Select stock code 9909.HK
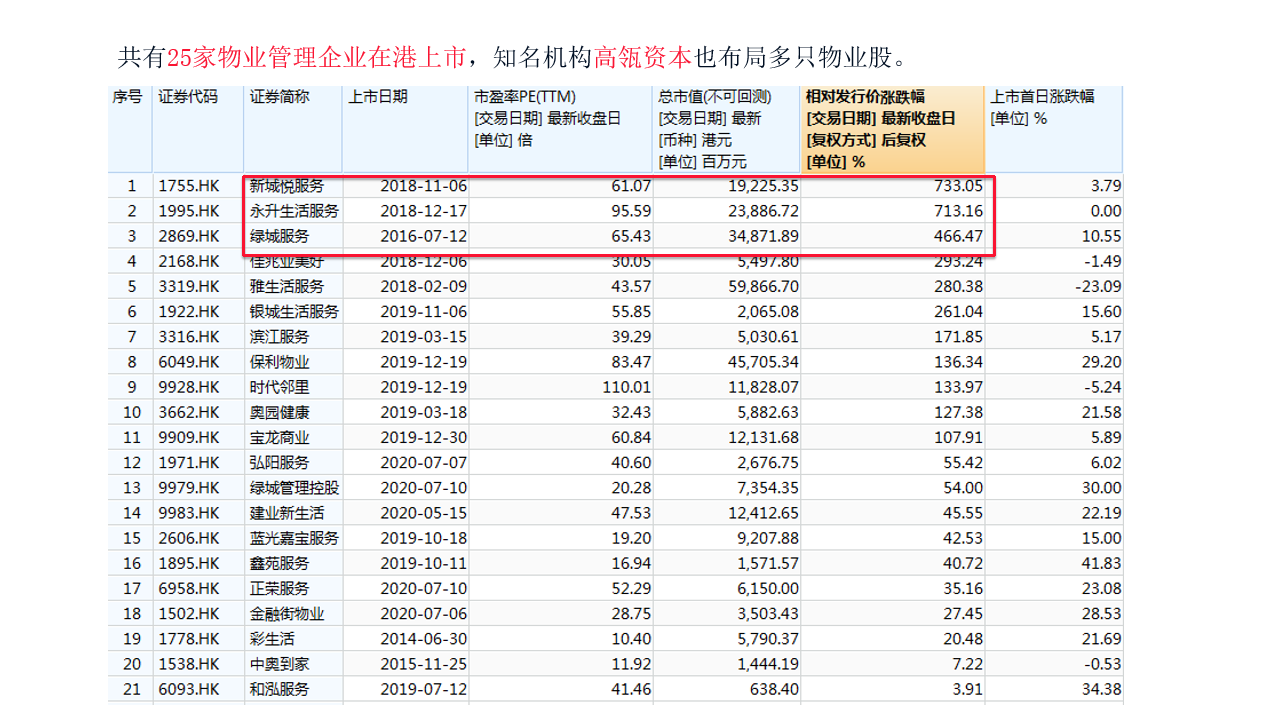 pos(188,437)
